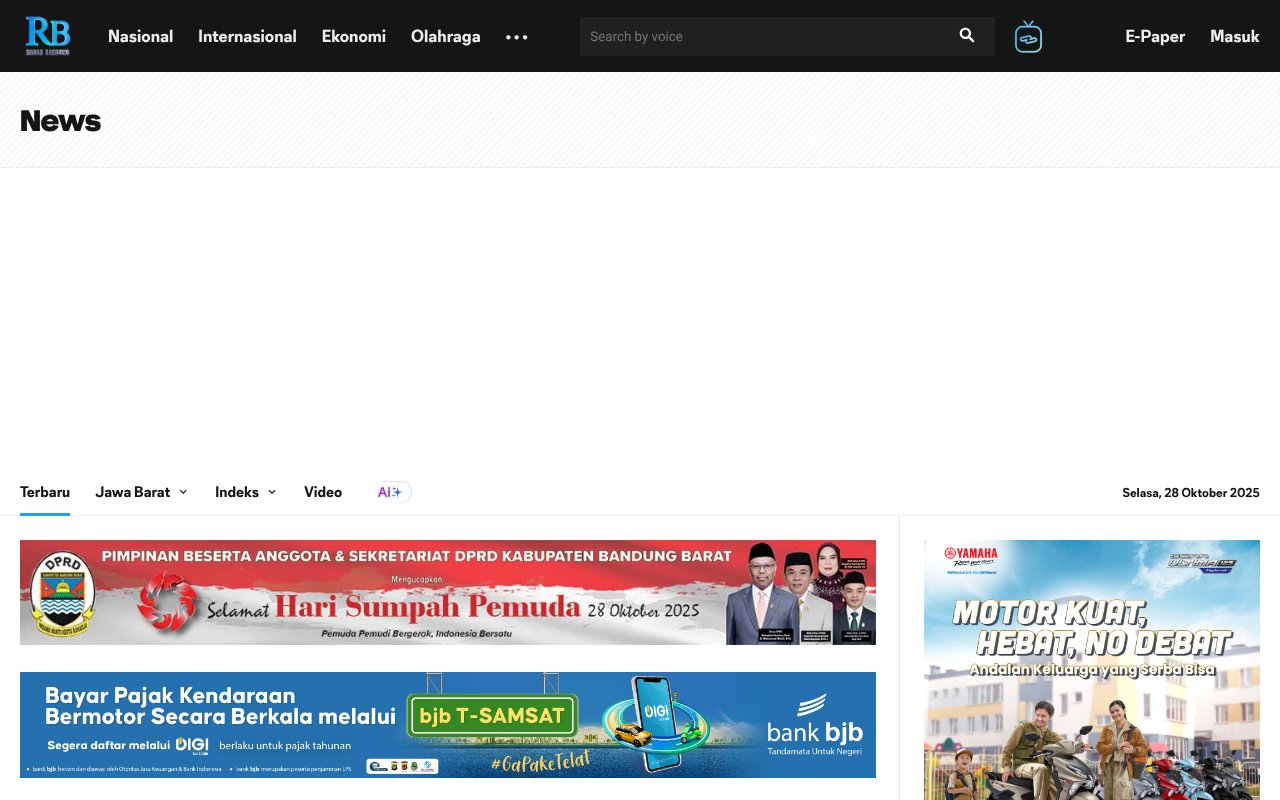Open the Nasional menu
Screen dimensions: 1280x800
[x=140, y=36]
